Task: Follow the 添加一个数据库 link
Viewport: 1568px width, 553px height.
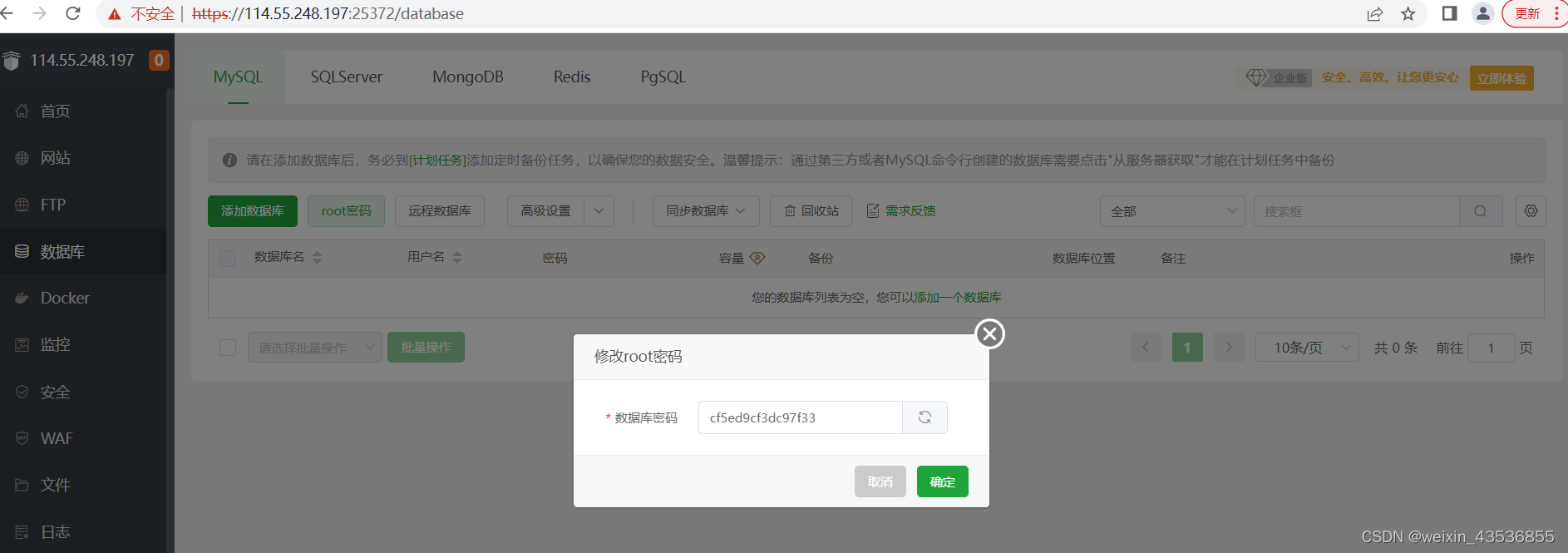Action: click(958, 298)
